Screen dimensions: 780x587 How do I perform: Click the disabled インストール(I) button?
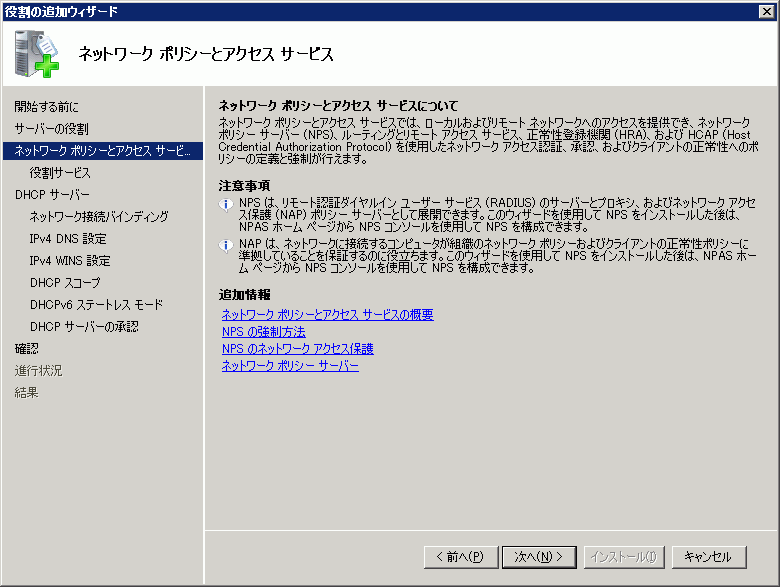624,557
